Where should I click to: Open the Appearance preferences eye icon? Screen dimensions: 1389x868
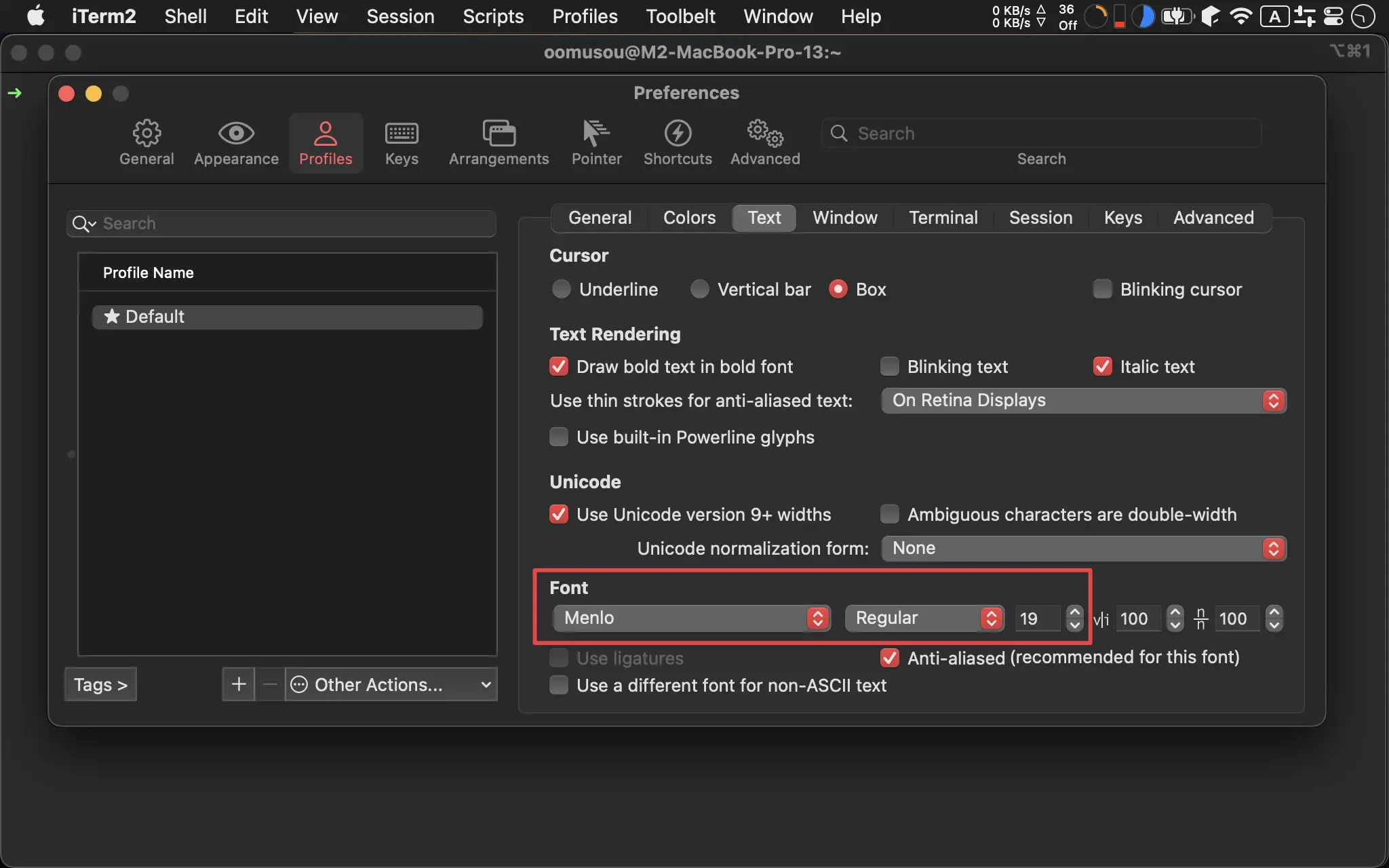pos(236,134)
